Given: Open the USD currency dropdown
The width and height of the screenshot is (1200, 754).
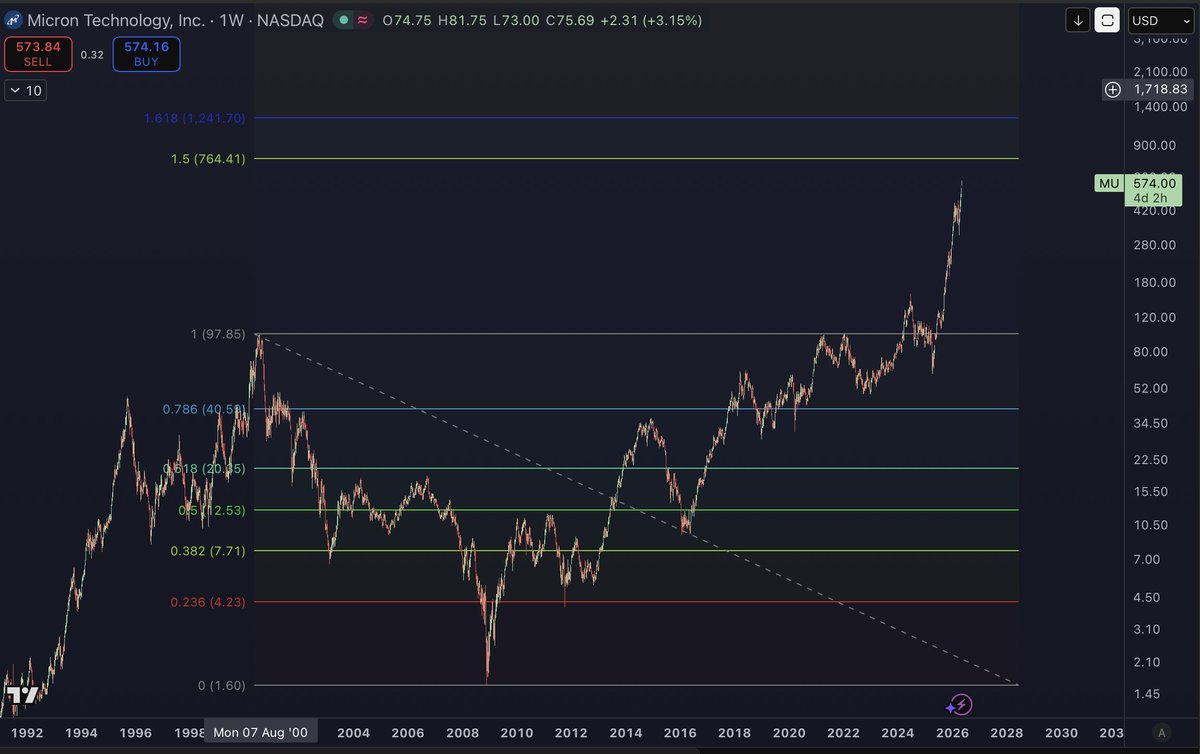Looking at the screenshot, I should (1160, 20).
